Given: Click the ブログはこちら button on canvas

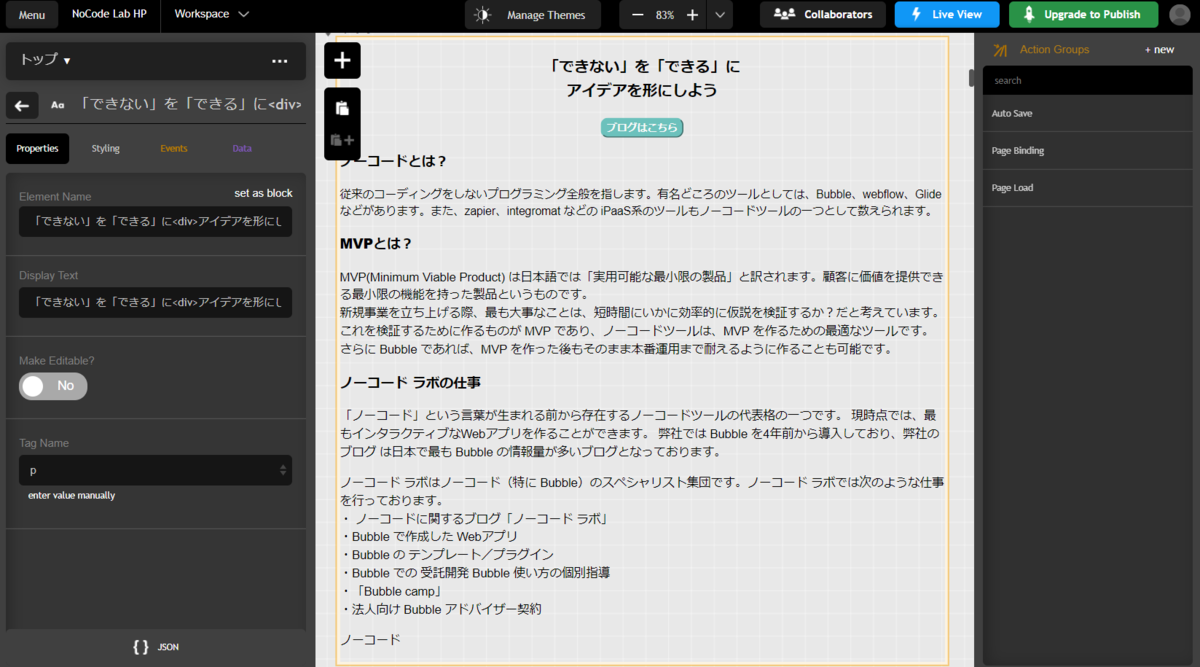Looking at the screenshot, I should click(x=642, y=127).
